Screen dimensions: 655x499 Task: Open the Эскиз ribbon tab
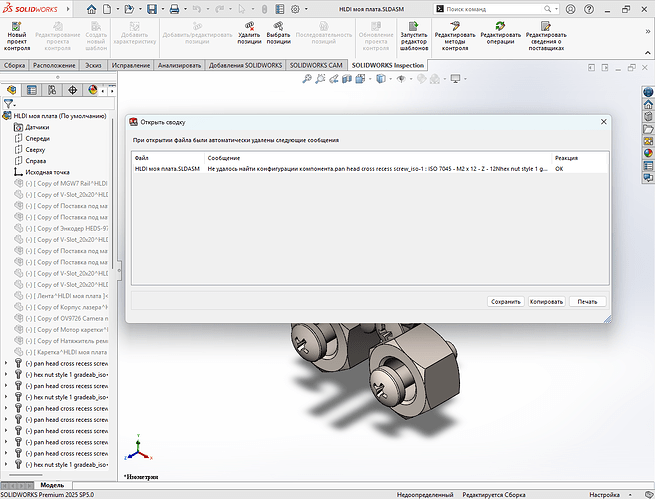coord(93,65)
